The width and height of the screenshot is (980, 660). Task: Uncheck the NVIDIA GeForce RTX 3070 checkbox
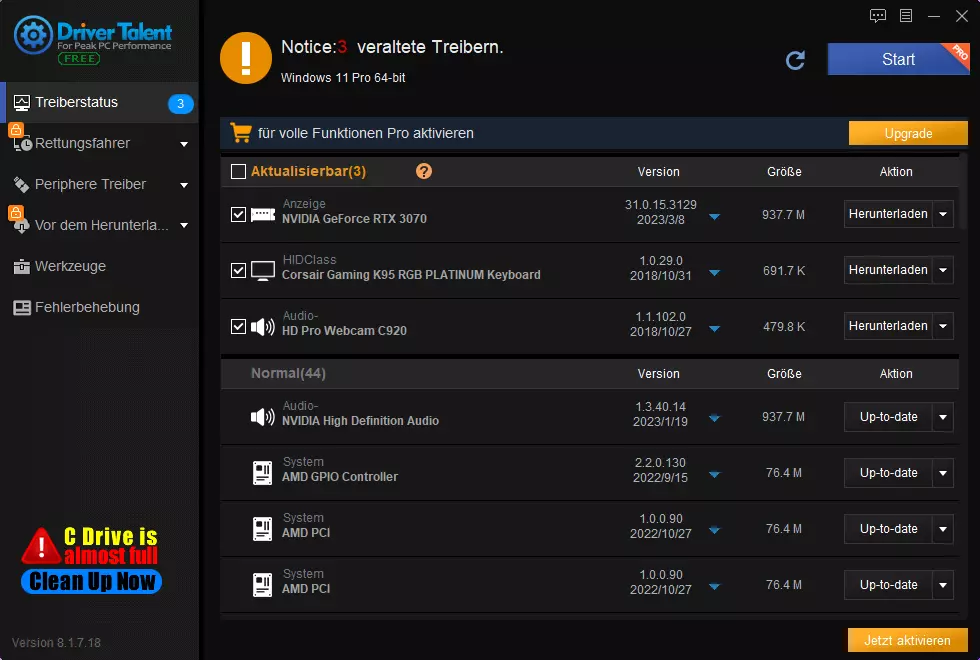pyautogui.click(x=238, y=214)
